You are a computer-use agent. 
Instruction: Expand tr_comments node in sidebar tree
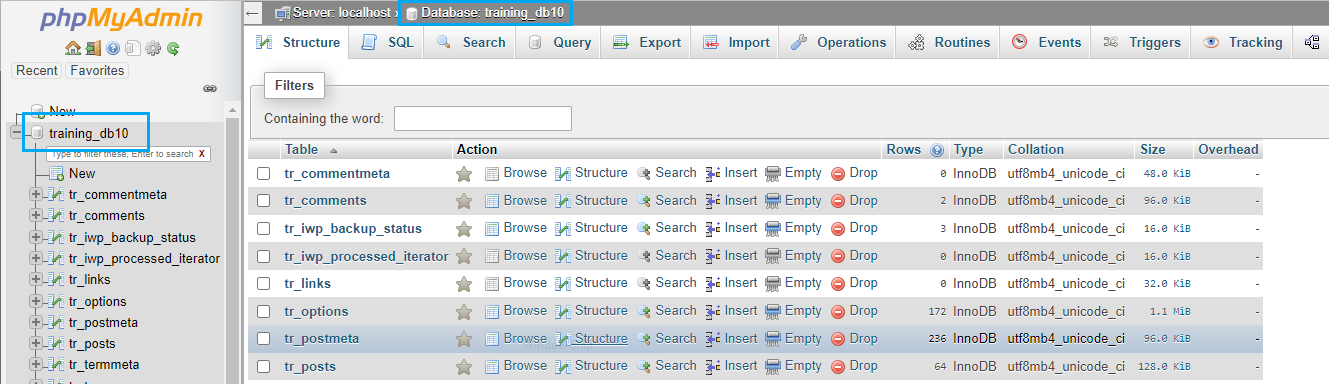tap(36, 215)
